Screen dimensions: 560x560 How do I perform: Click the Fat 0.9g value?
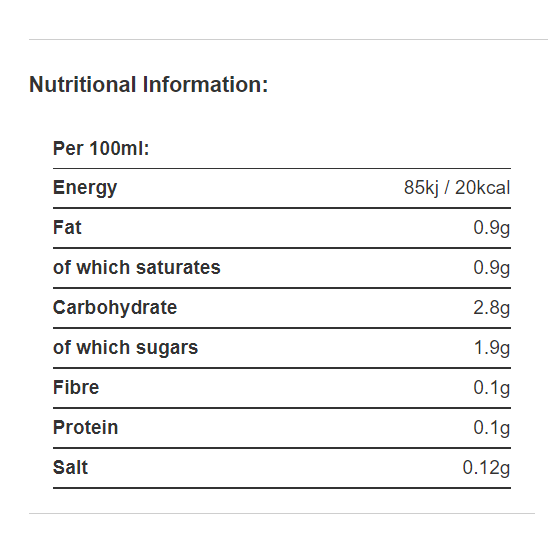[491, 228]
